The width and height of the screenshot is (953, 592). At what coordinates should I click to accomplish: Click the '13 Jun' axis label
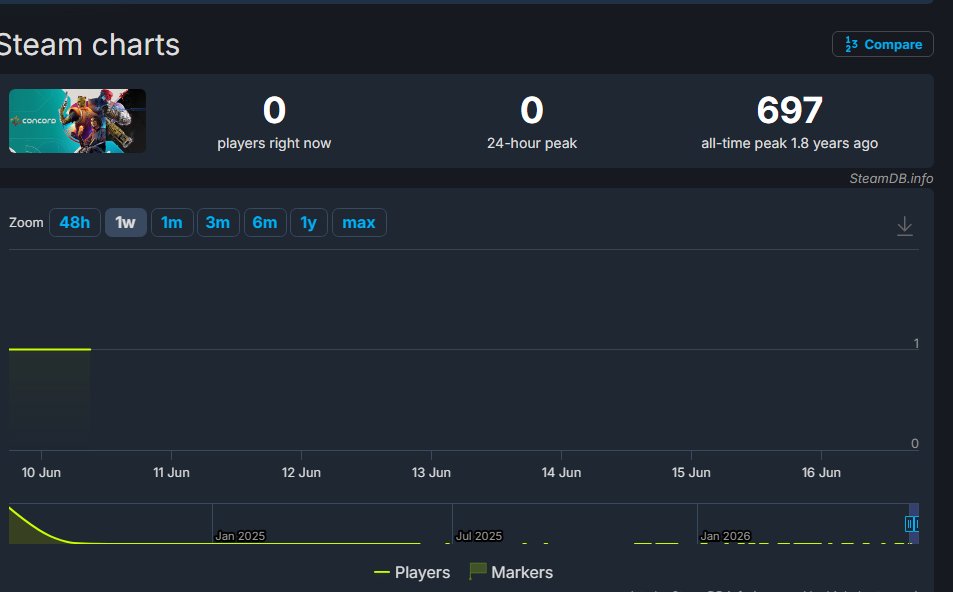tap(431, 472)
